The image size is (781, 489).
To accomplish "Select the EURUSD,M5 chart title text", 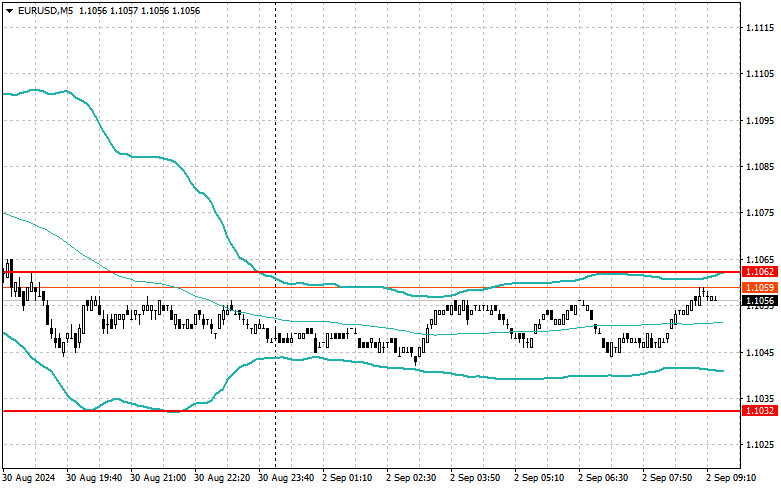I will [45, 10].
